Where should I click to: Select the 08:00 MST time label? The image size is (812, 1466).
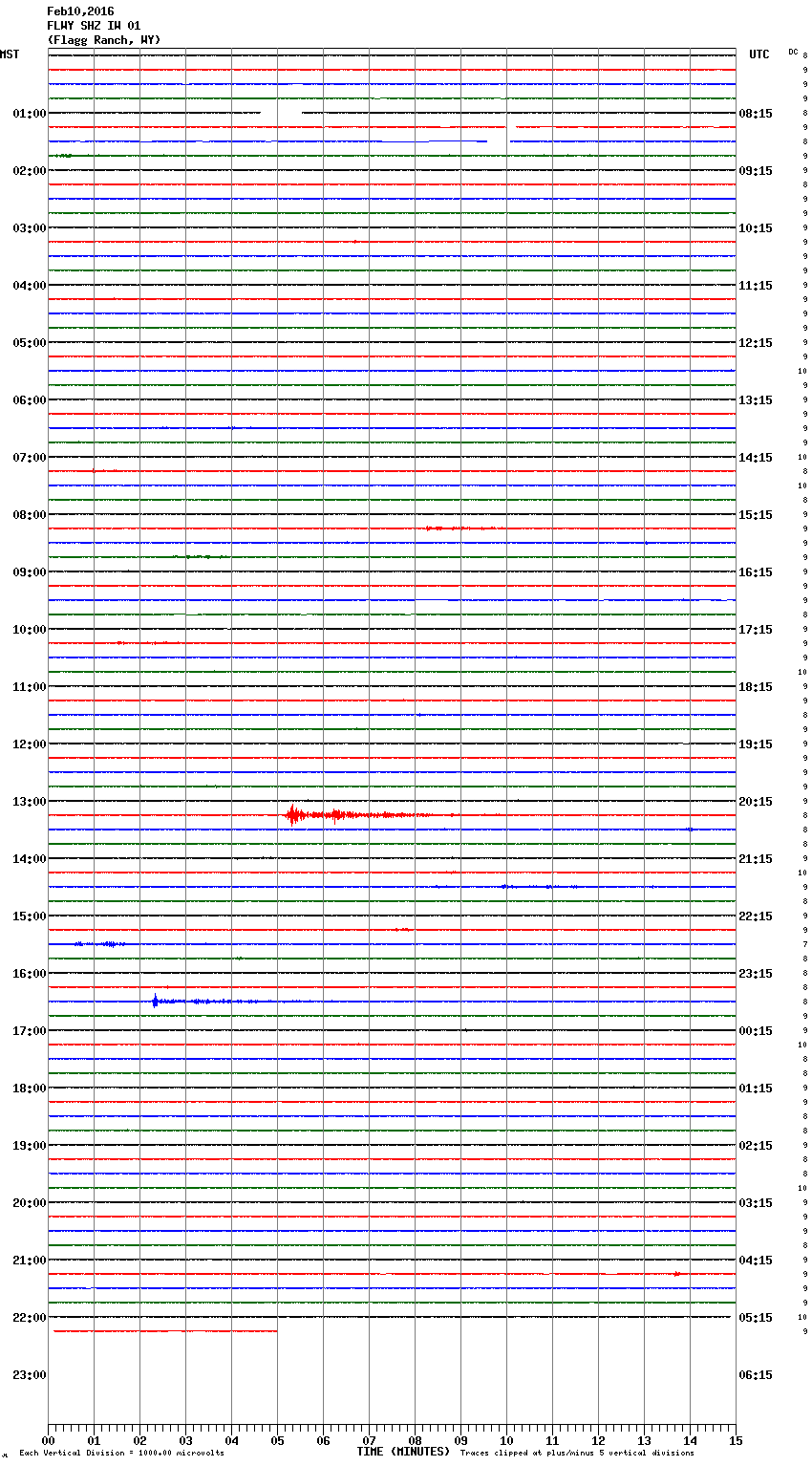click(30, 515)
